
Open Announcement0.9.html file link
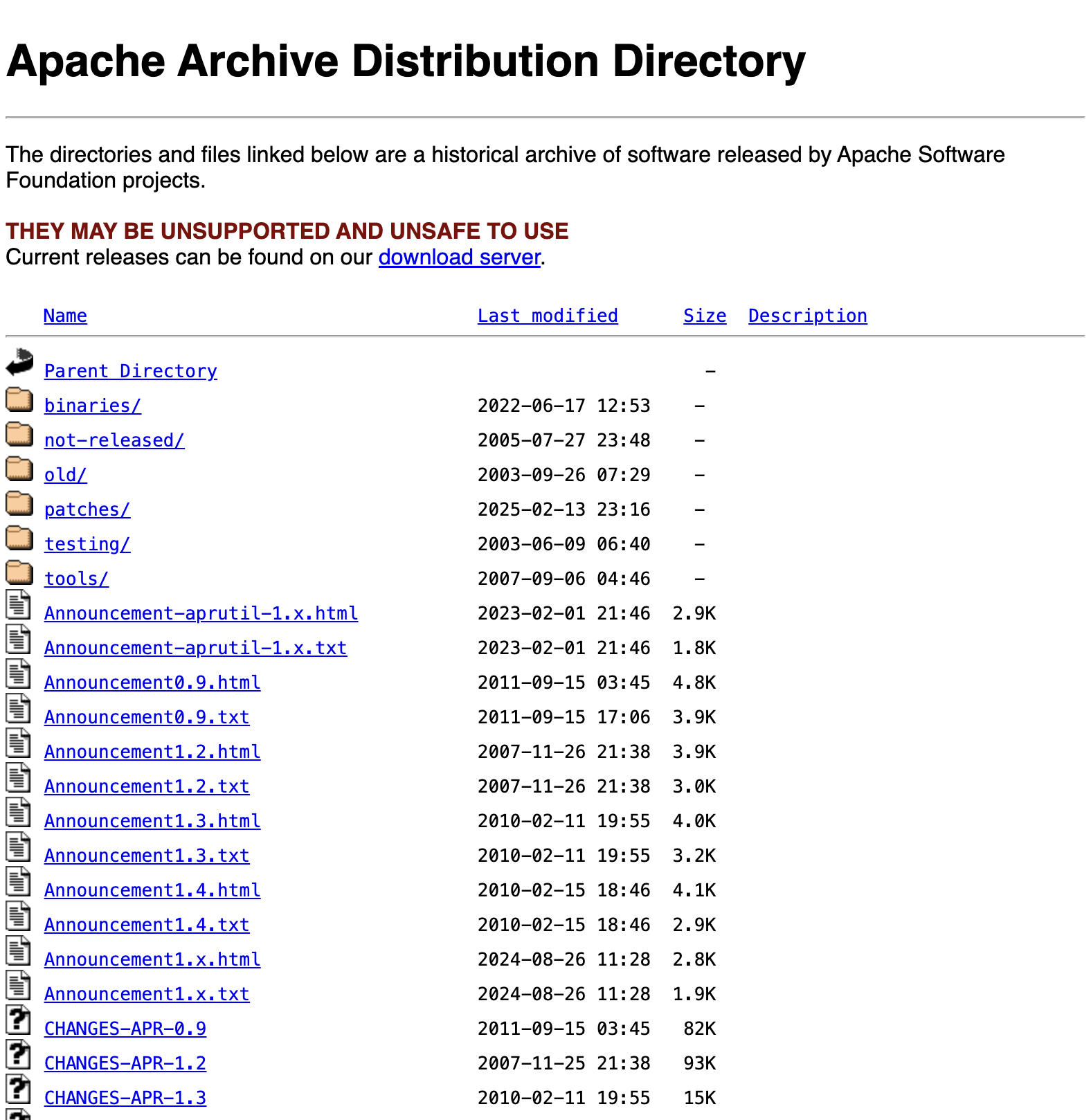[x=152, y=683]
